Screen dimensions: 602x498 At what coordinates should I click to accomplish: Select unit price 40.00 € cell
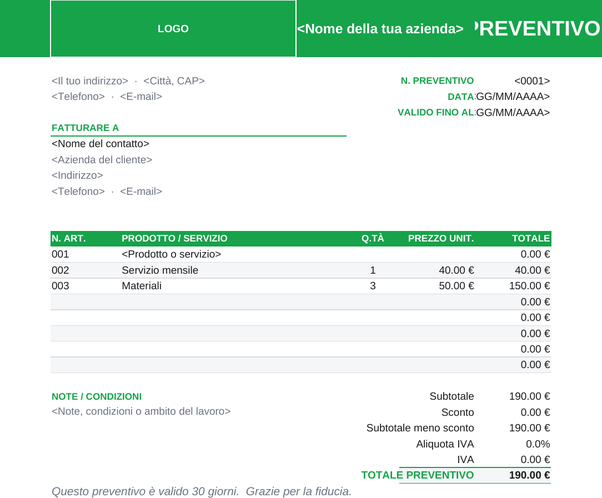click(456, 270)
